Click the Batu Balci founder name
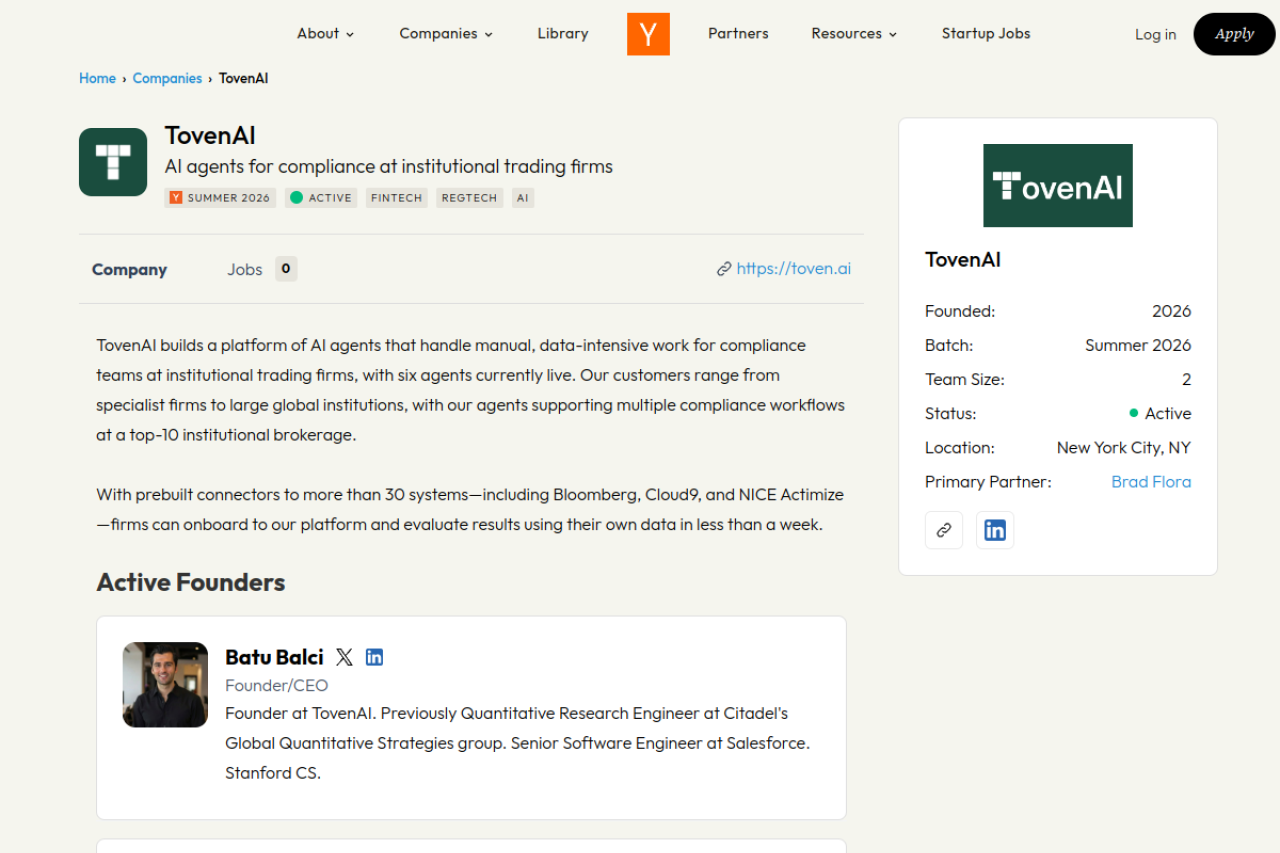 pyautogui.click(x=274, y=657)
